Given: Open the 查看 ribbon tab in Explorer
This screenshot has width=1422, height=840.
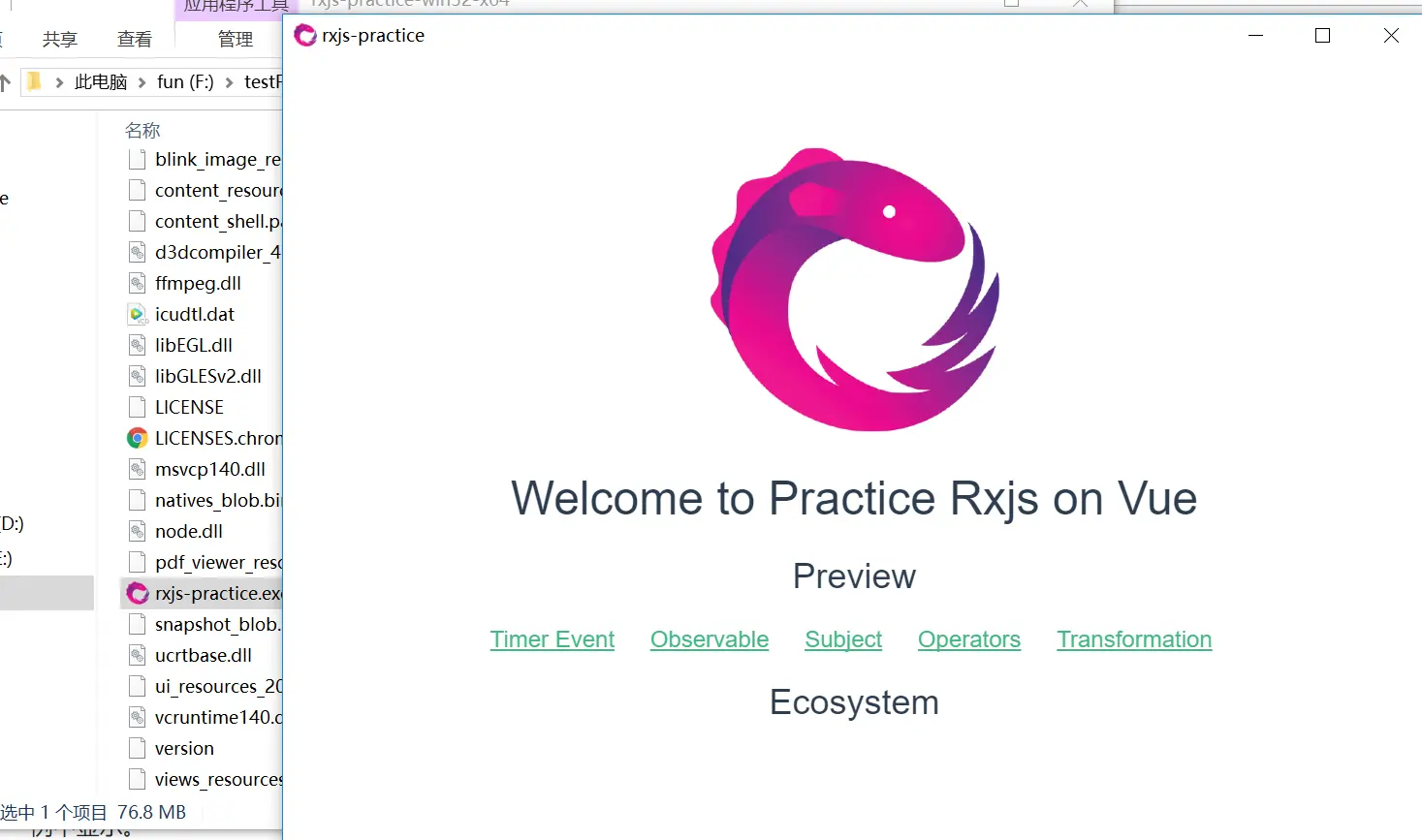Looking at the screenshot, I should coord(135,39).
